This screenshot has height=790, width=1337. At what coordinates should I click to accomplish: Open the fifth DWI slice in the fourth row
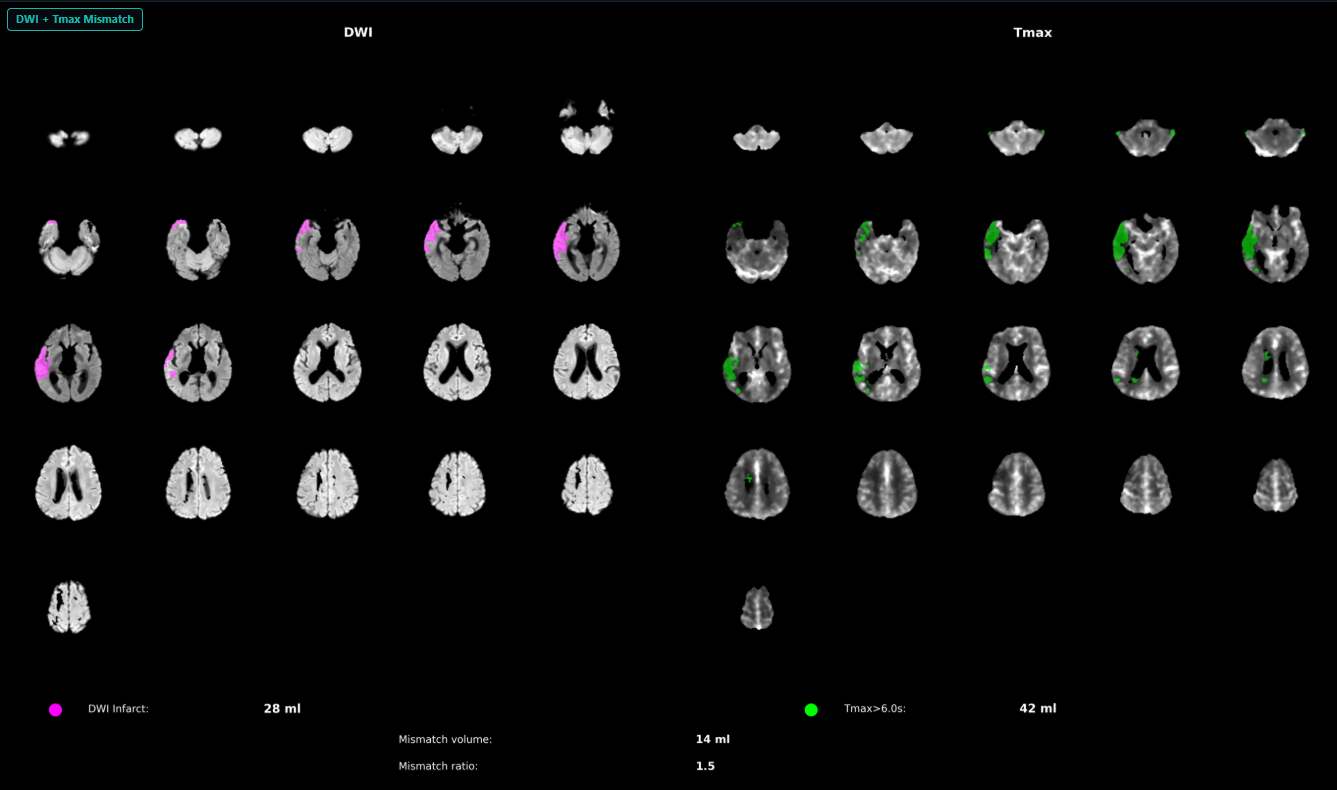(587, 485)
